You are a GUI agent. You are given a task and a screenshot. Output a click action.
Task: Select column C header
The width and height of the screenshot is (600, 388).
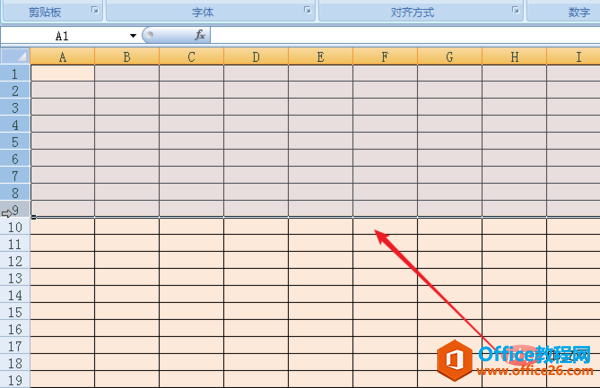192,57
